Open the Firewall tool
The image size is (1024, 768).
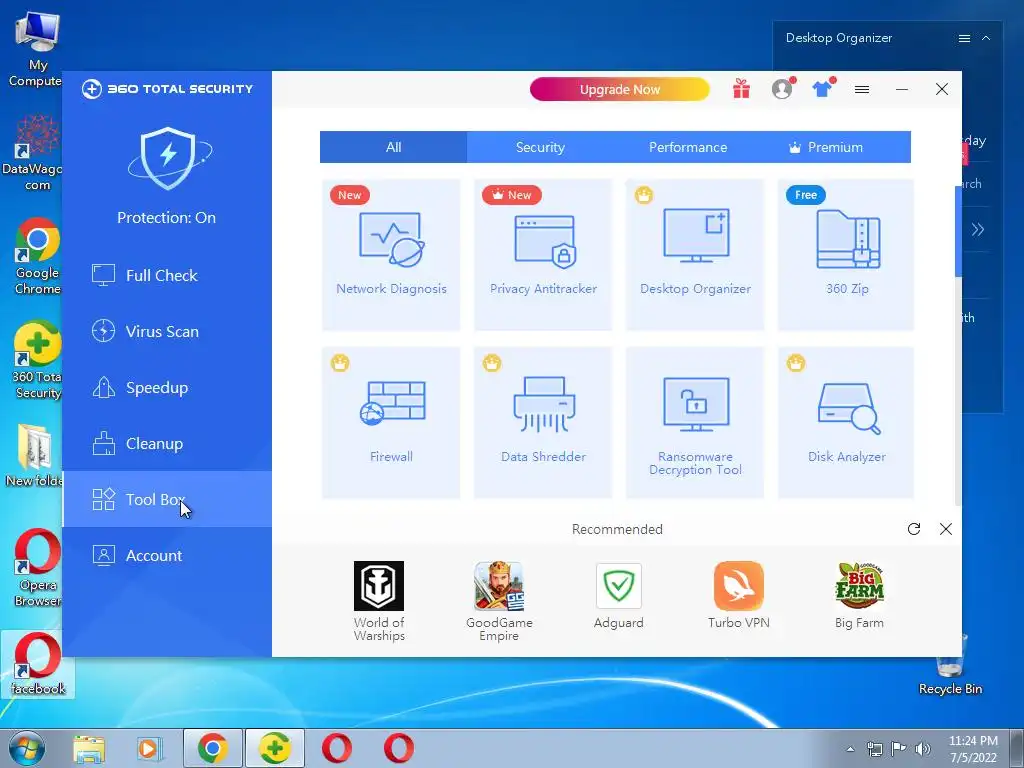[391, 423]
